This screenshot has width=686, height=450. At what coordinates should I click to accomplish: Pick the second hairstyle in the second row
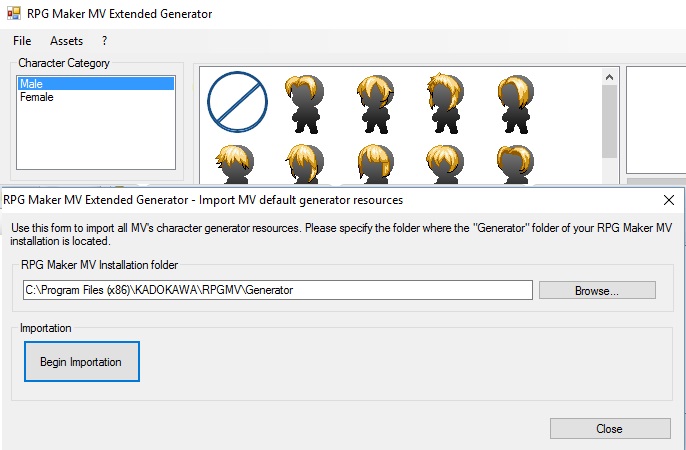(x=305, y=164)
